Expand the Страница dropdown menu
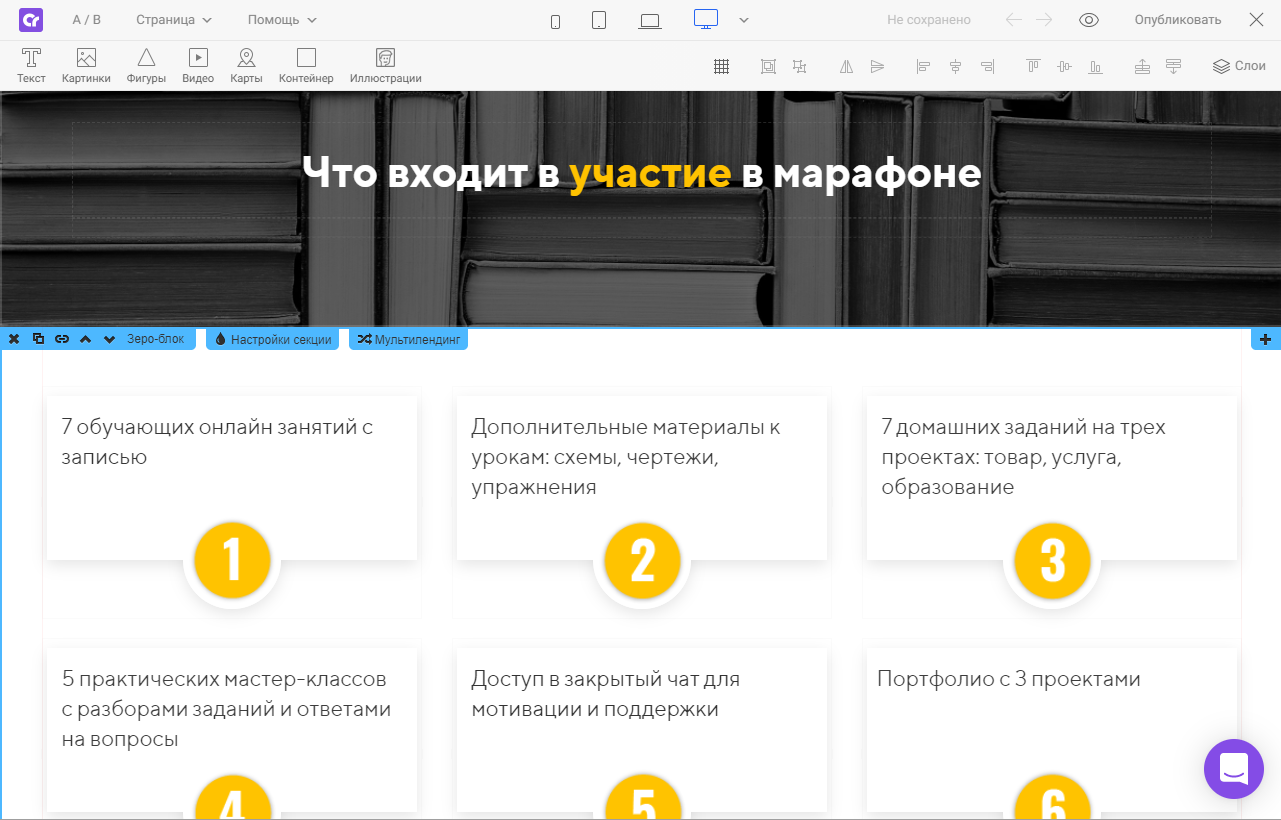The width and height of the screenshot is (1281, 820). click(174, 20)
